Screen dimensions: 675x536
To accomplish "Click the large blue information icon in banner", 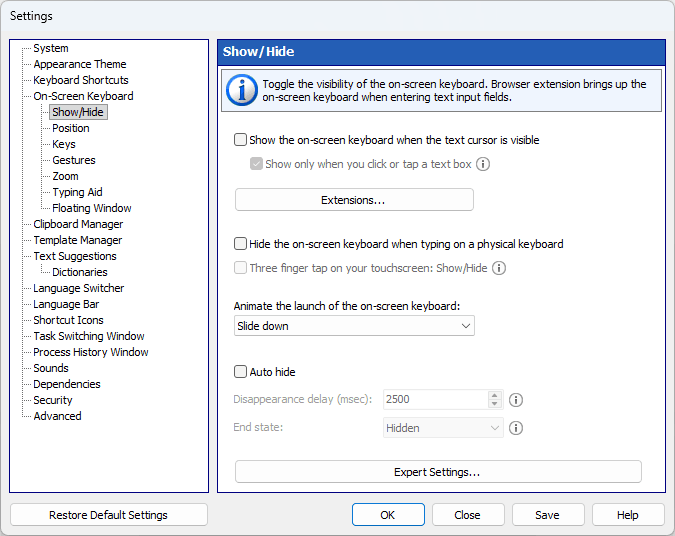I will coord(242,90).
